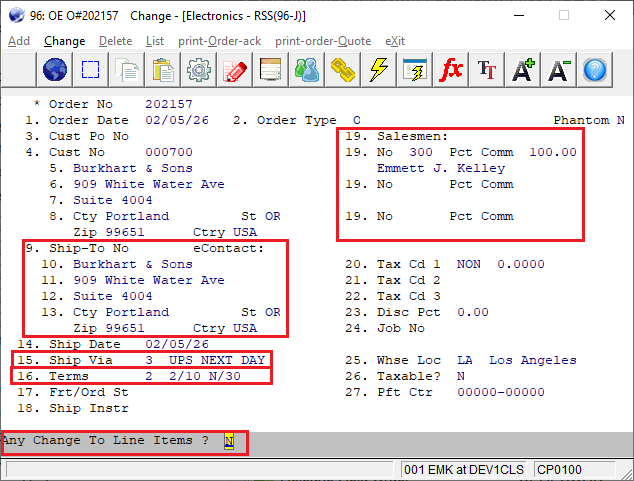Open the blue help question mark icon
The image size is (634, 481).
tap(596, 70)
